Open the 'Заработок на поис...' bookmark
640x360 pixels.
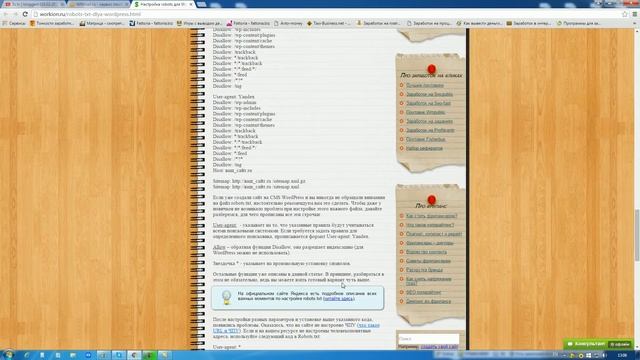[378, 23]
